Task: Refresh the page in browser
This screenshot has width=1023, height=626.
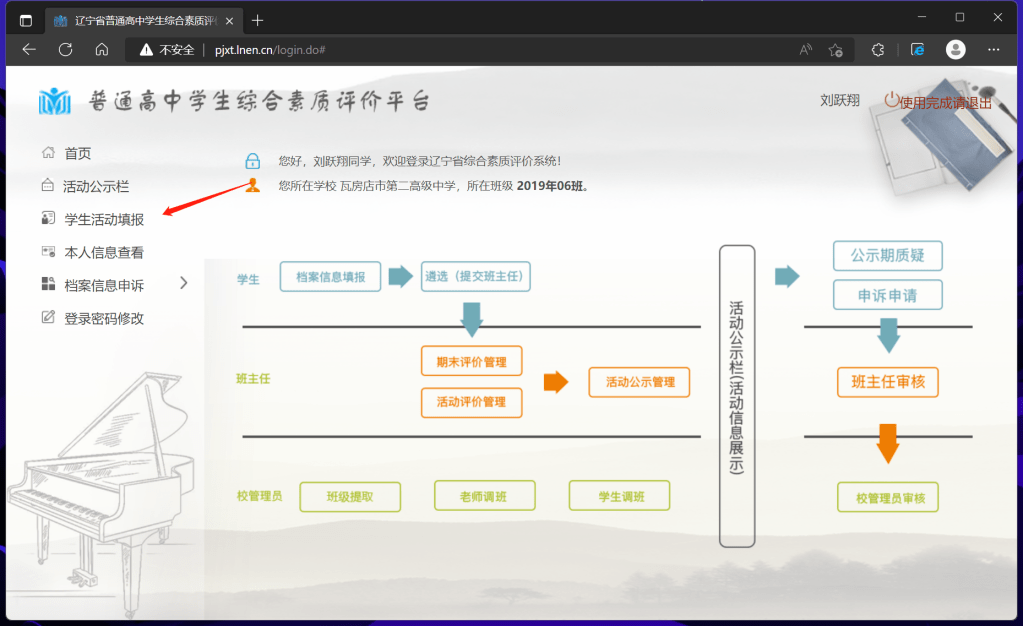Action: pos(65,49)
